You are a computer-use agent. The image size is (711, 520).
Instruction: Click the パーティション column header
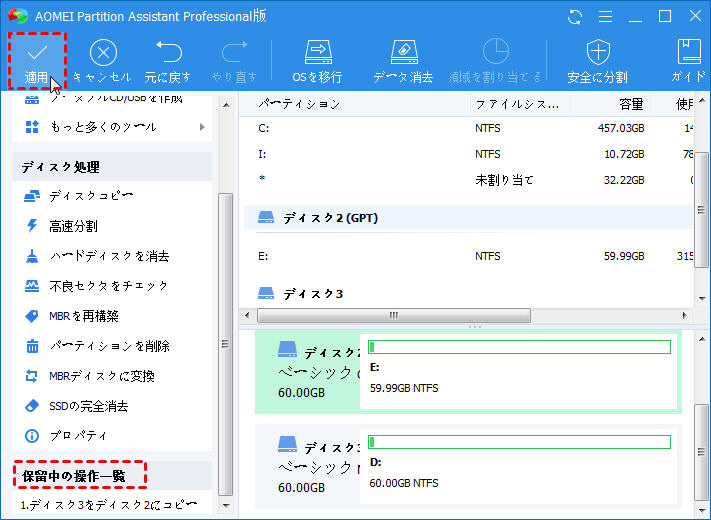(x=299, y=104)
